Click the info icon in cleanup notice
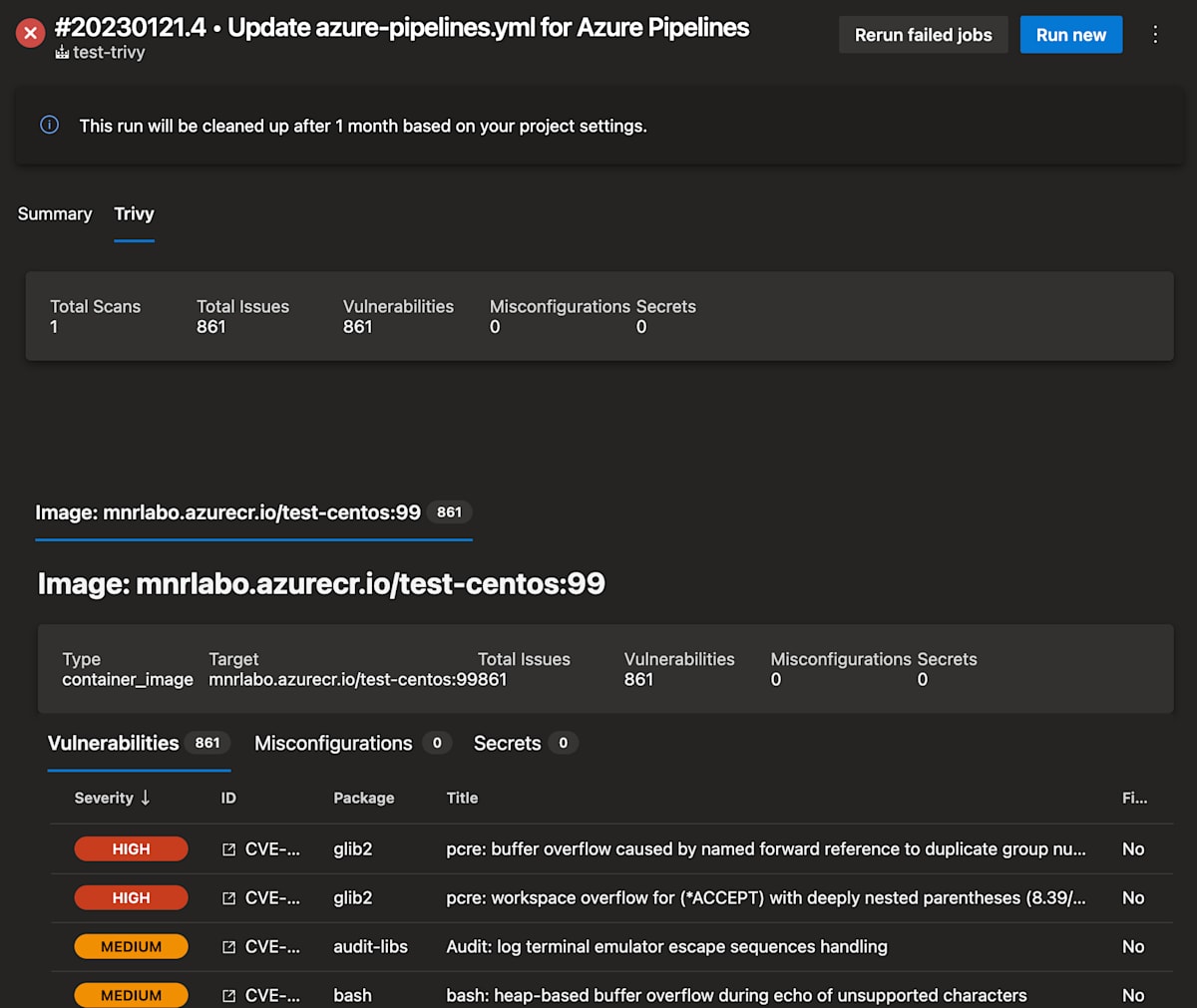 [x=49, y=125]
